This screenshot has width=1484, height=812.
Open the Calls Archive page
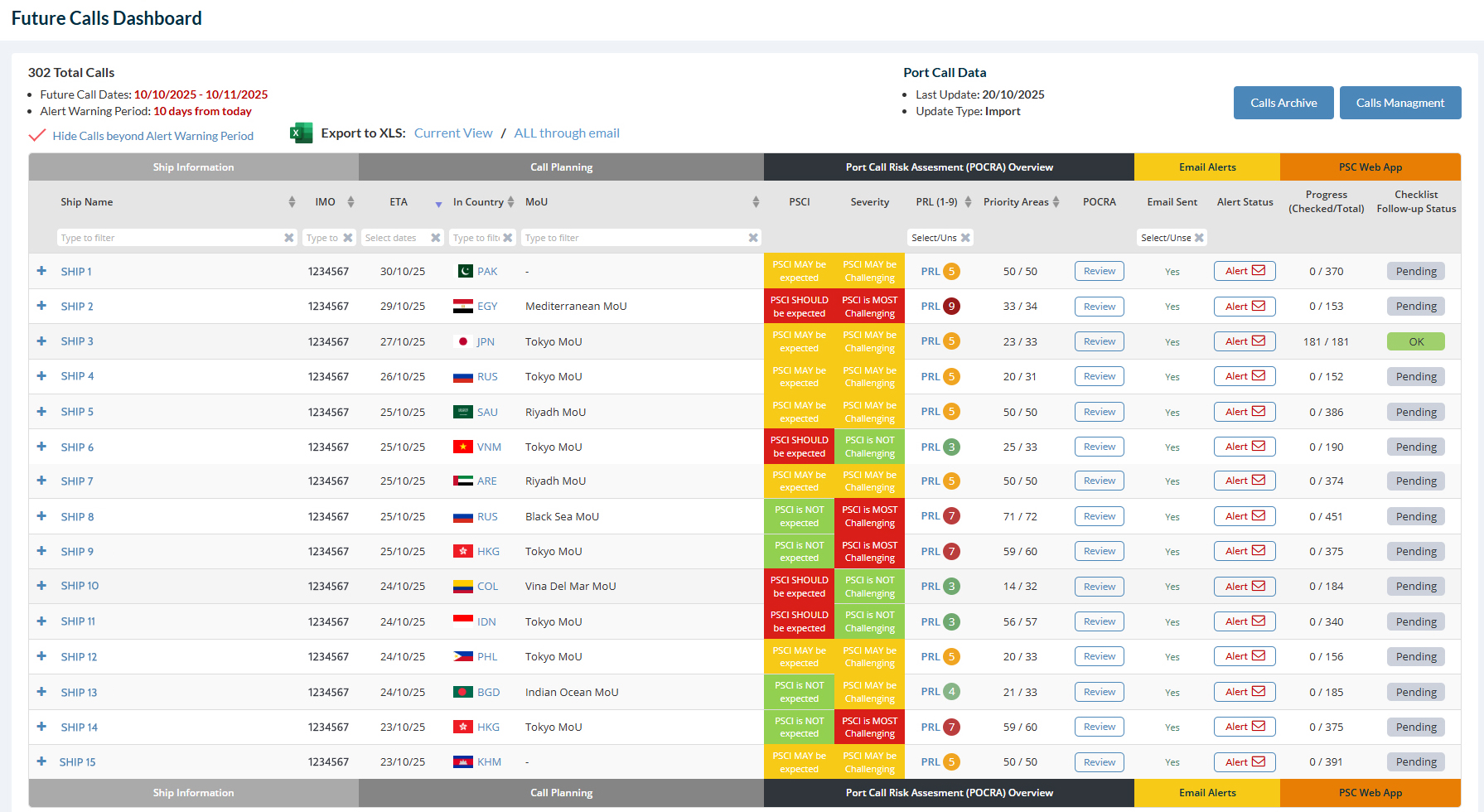point(1283,103)
